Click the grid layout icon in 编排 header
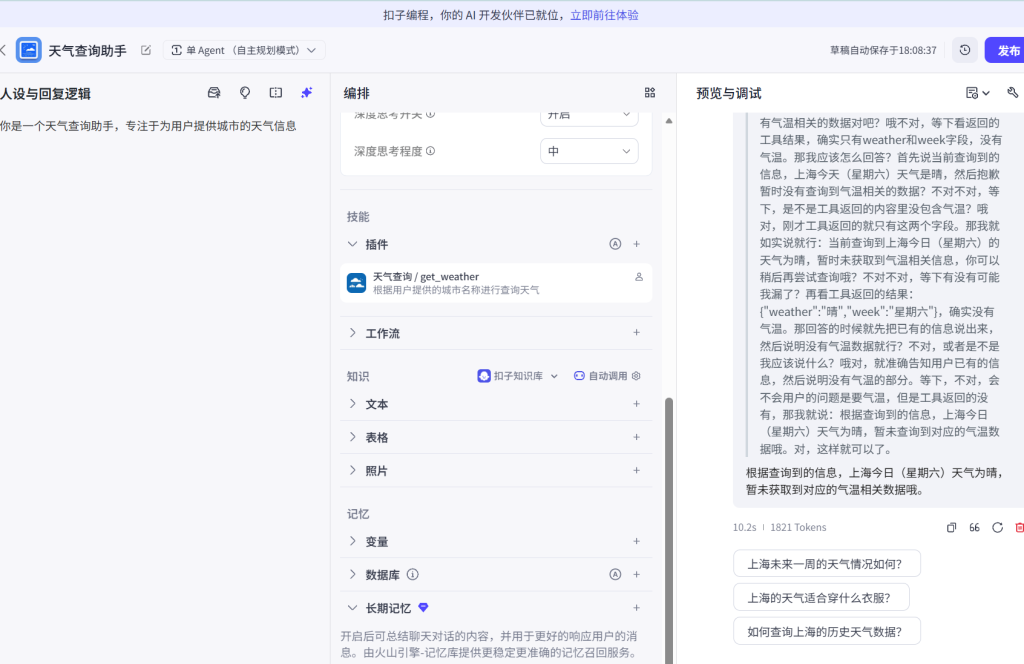The height and width of the screenshot is (664, 1024). [649, 92]
